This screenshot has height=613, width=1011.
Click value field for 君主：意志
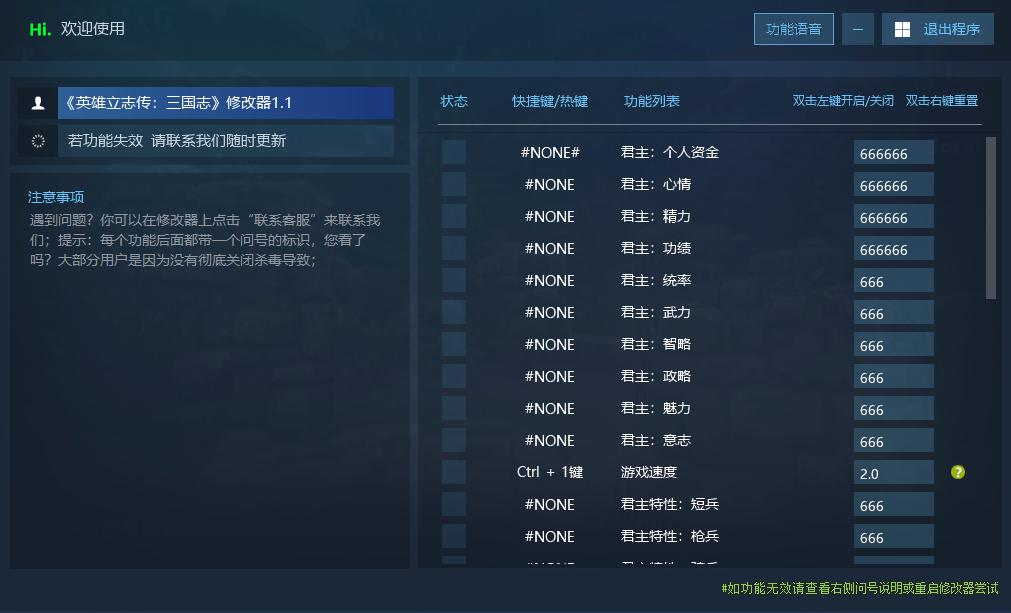894,441
